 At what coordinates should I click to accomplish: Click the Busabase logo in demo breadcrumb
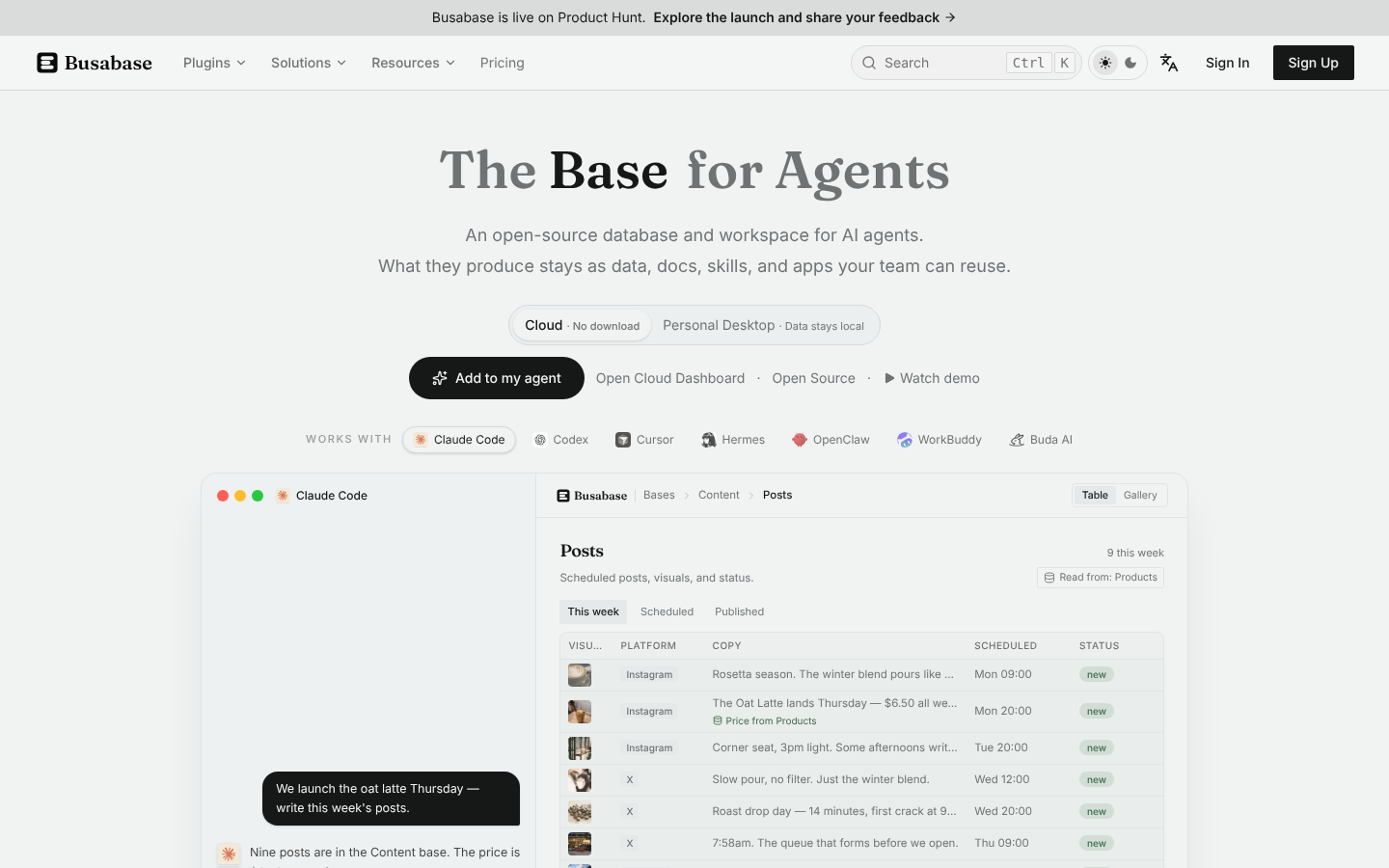click(591, 496)
